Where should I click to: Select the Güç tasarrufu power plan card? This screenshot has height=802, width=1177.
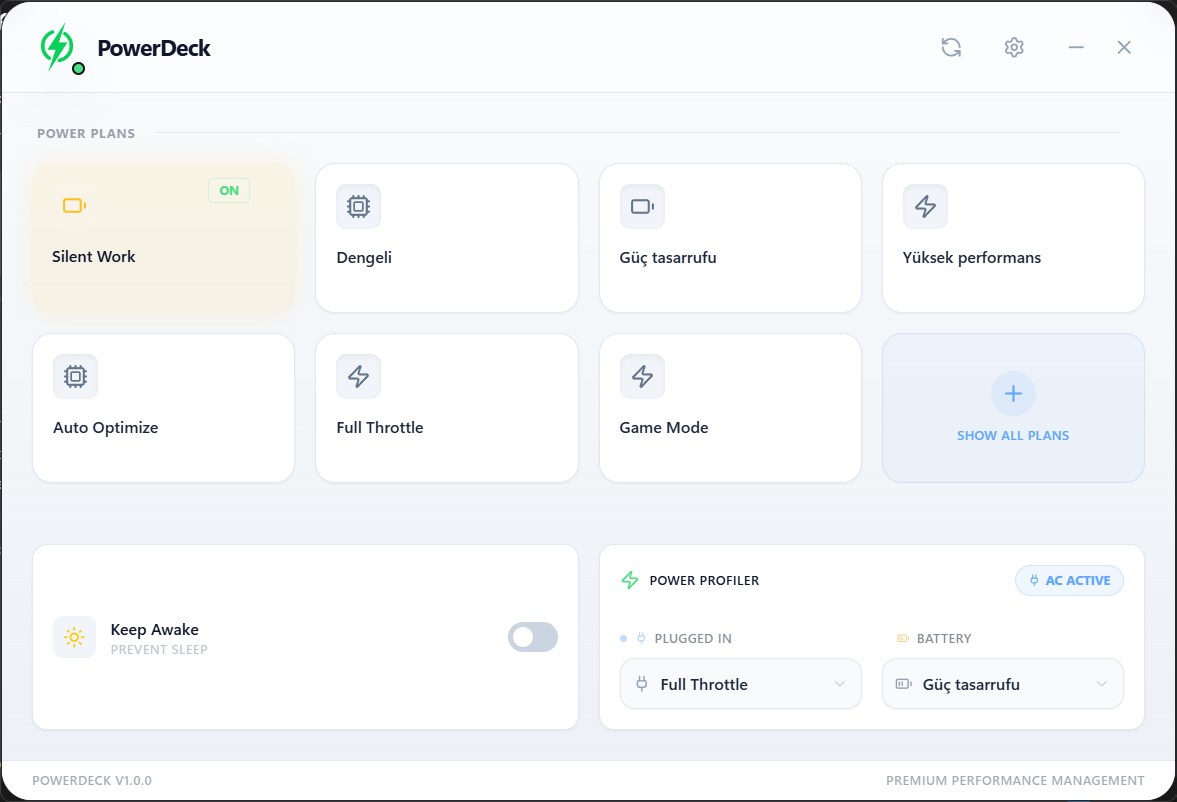coord(730,237)
